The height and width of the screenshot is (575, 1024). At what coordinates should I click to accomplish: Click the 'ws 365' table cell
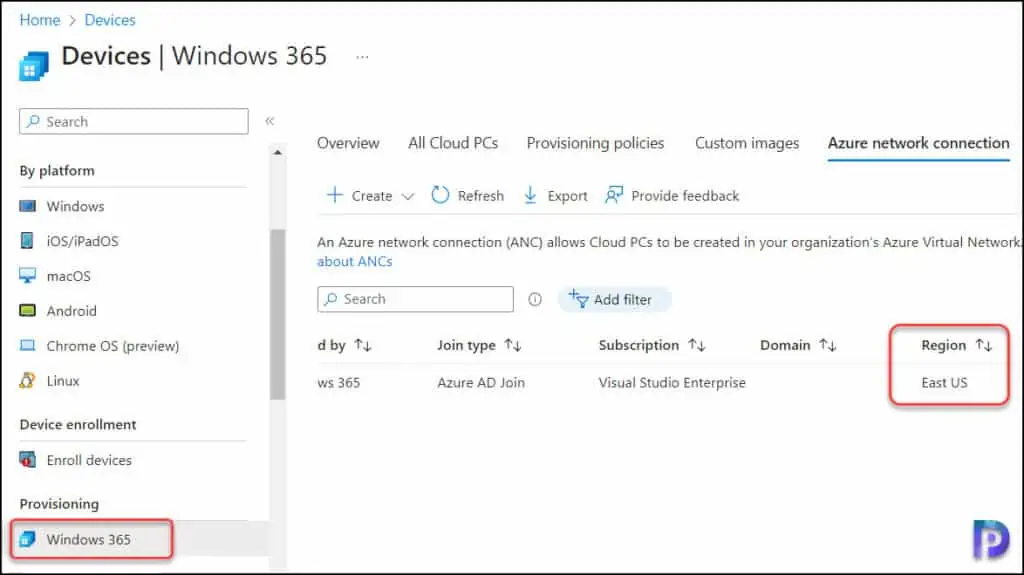click(338, 382)
